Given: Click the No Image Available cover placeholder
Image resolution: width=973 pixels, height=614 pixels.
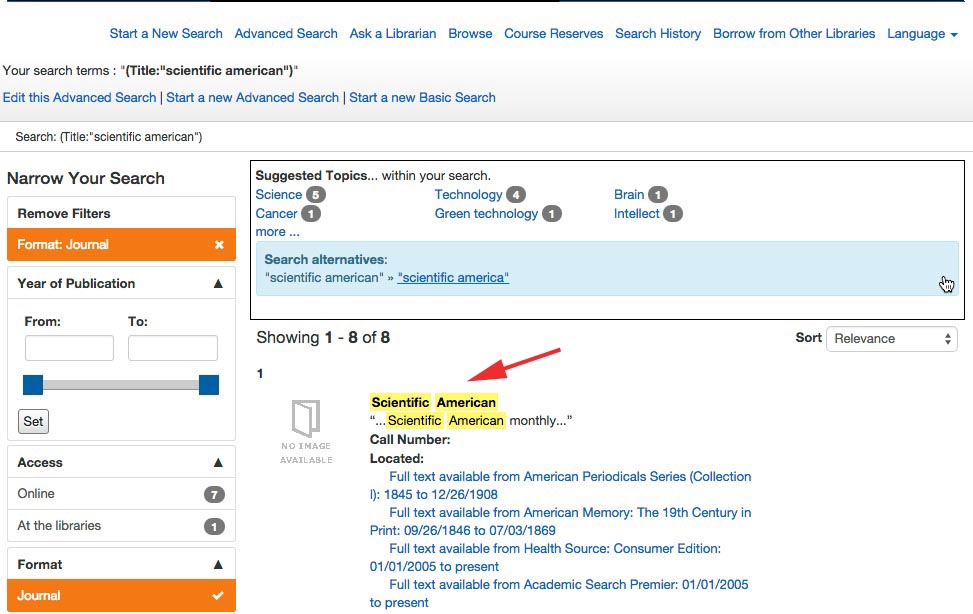Looking at the screenshot, I should [306, 431].
